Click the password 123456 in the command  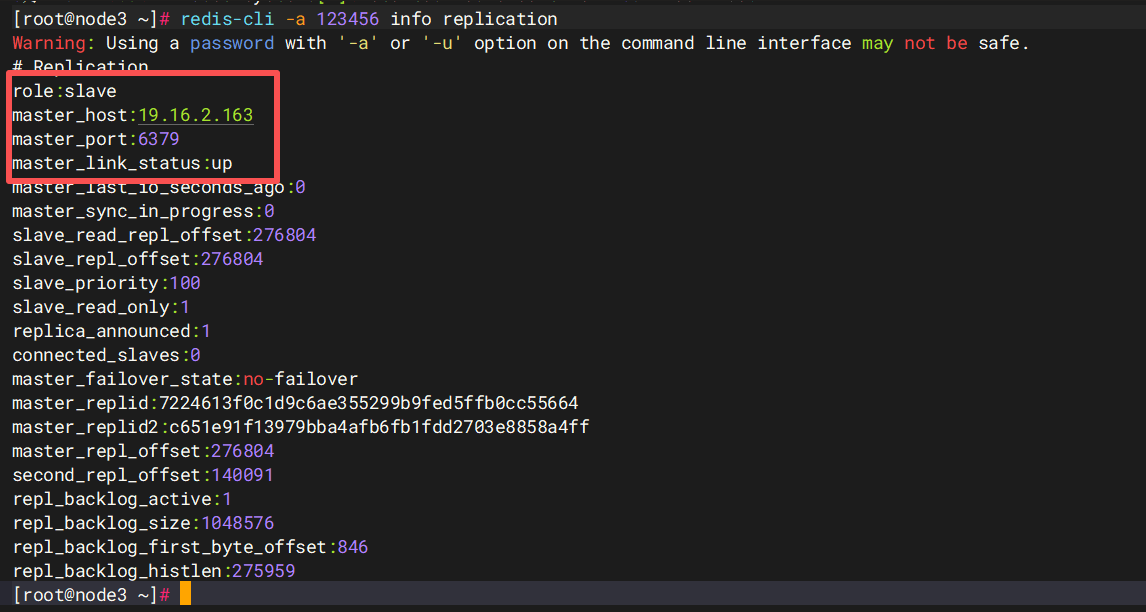click(x=347, y=19)
